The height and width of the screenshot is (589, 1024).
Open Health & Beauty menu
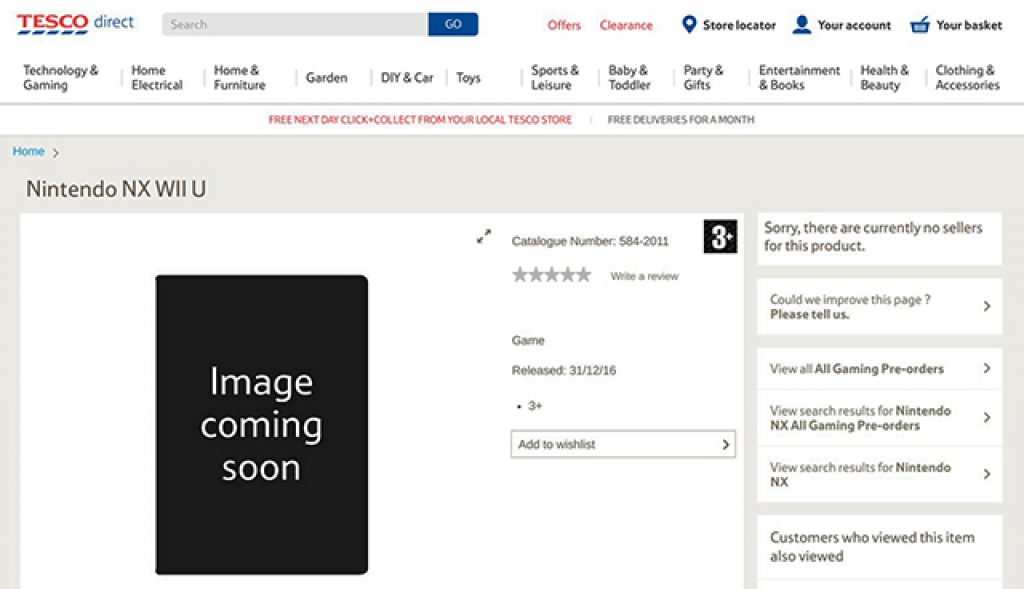pyautogui.click(x=884, y=77)
